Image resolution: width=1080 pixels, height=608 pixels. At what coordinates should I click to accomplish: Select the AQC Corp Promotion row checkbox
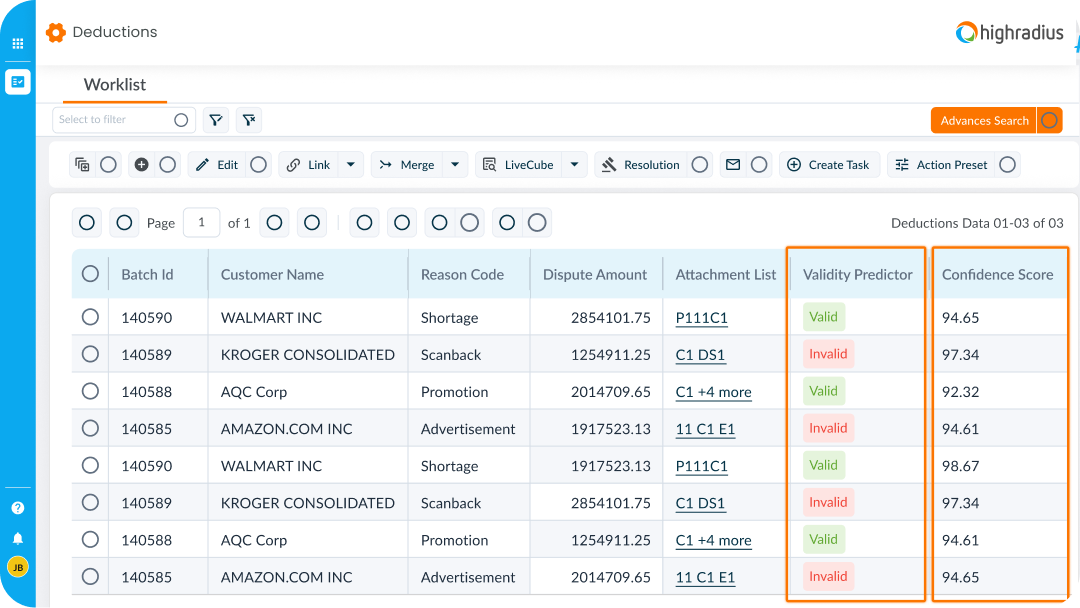(x=90, y=391)
